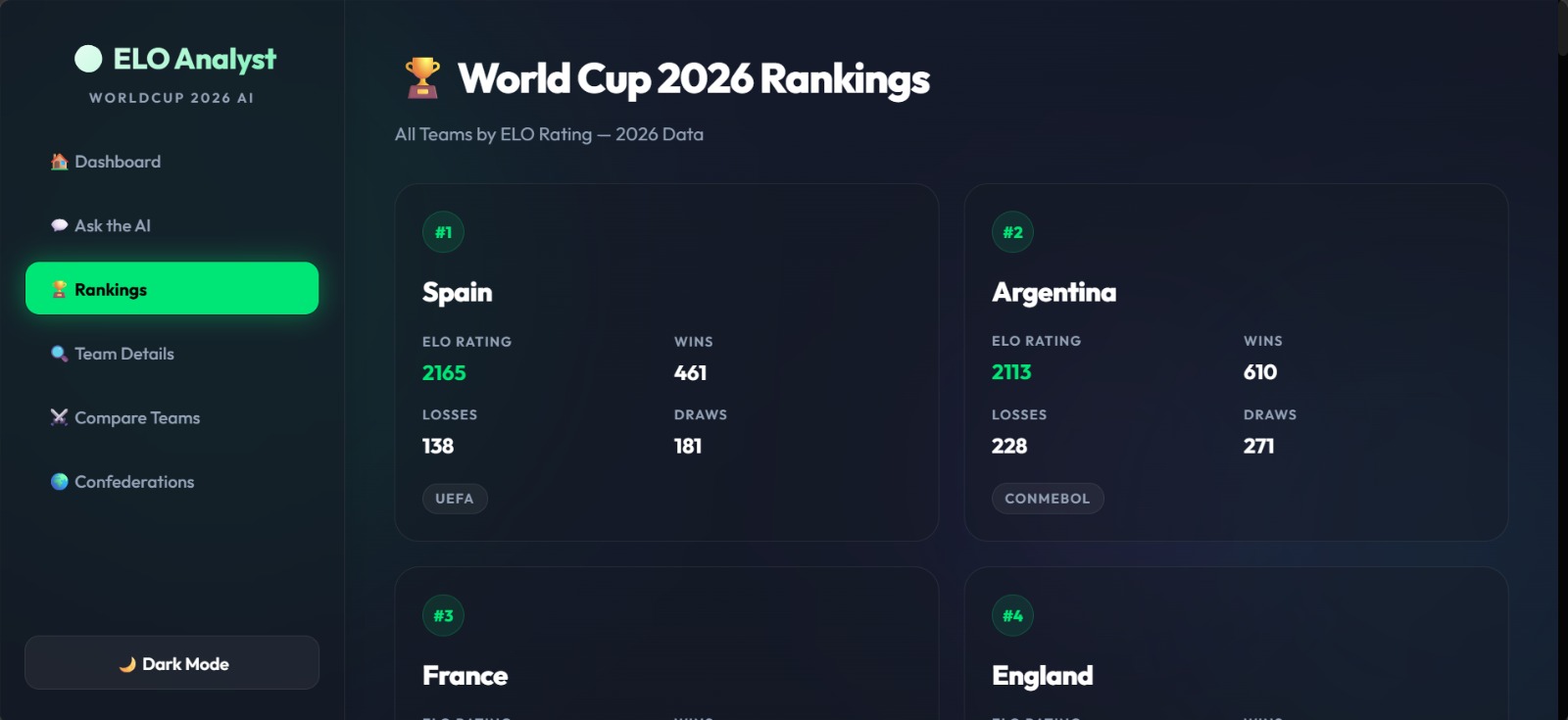Image resolution: width=1568 pixels, height=720 pixels.
Task: Click the #2 rank badge on the Argentina card
Action: tap(1012, 232)
